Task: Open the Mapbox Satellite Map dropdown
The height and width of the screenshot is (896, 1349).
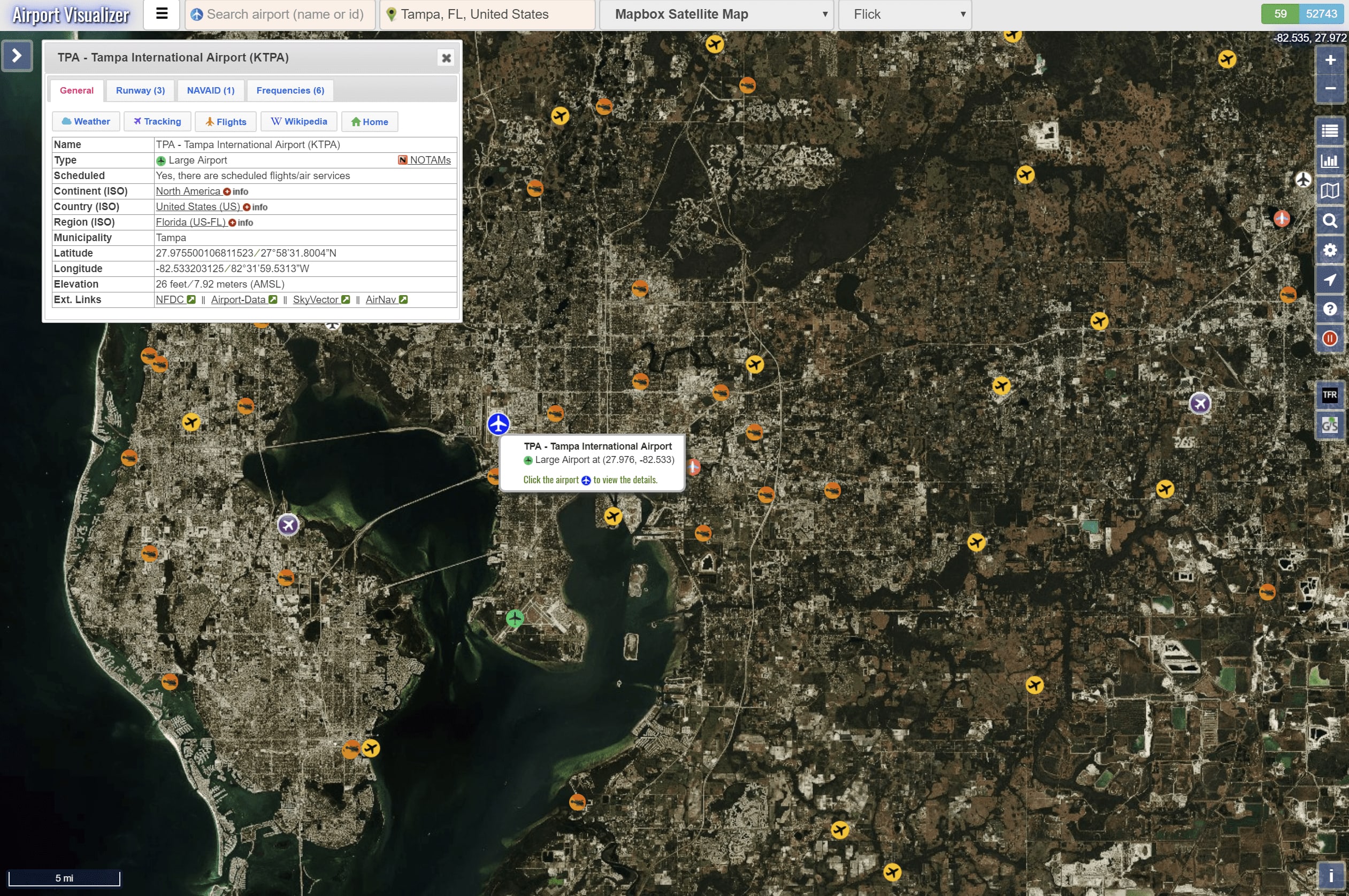Action: [716, 14]
